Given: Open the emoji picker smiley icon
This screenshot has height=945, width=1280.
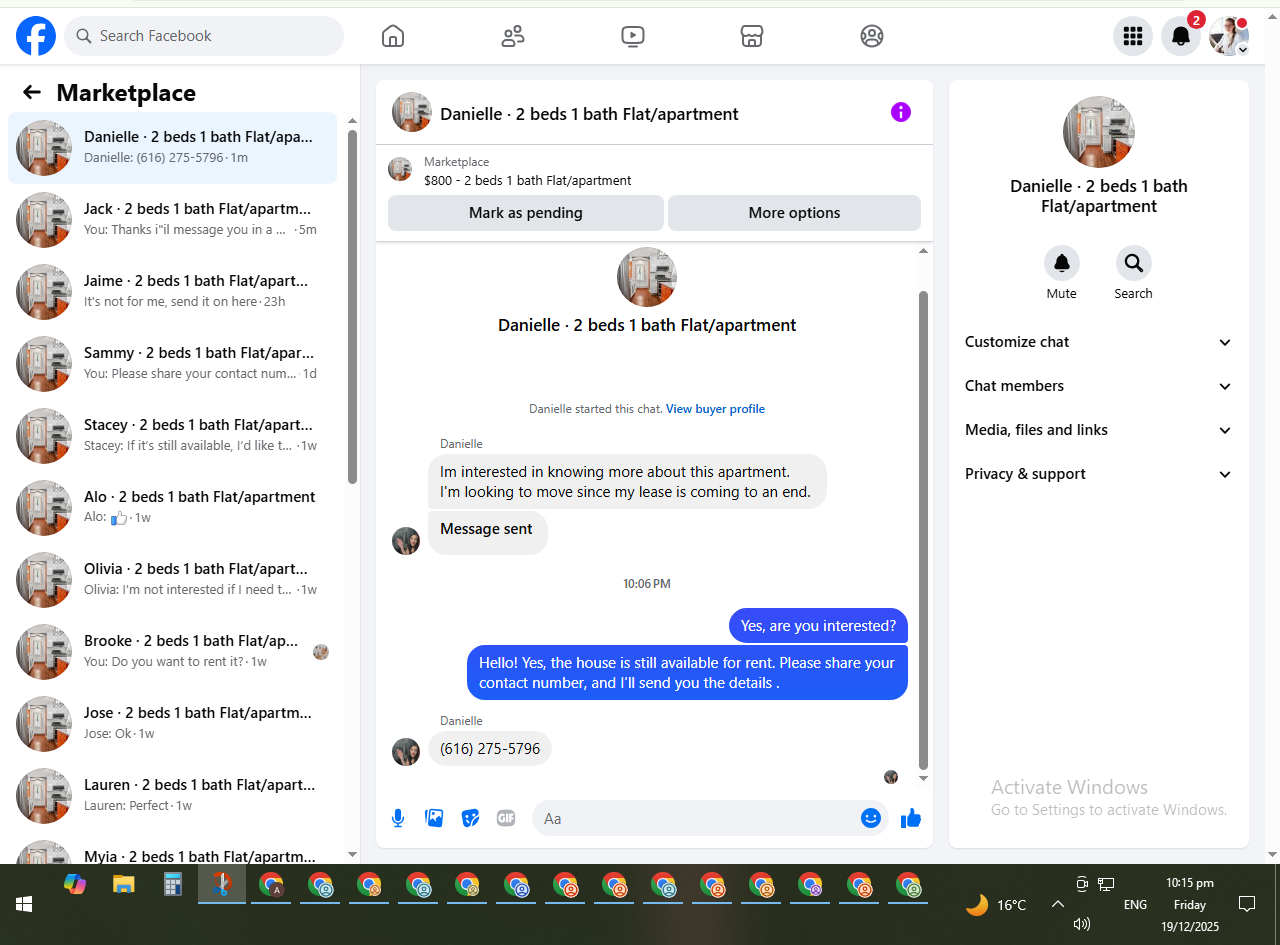Looking at the screenshot, I should [x=871, y=818].
